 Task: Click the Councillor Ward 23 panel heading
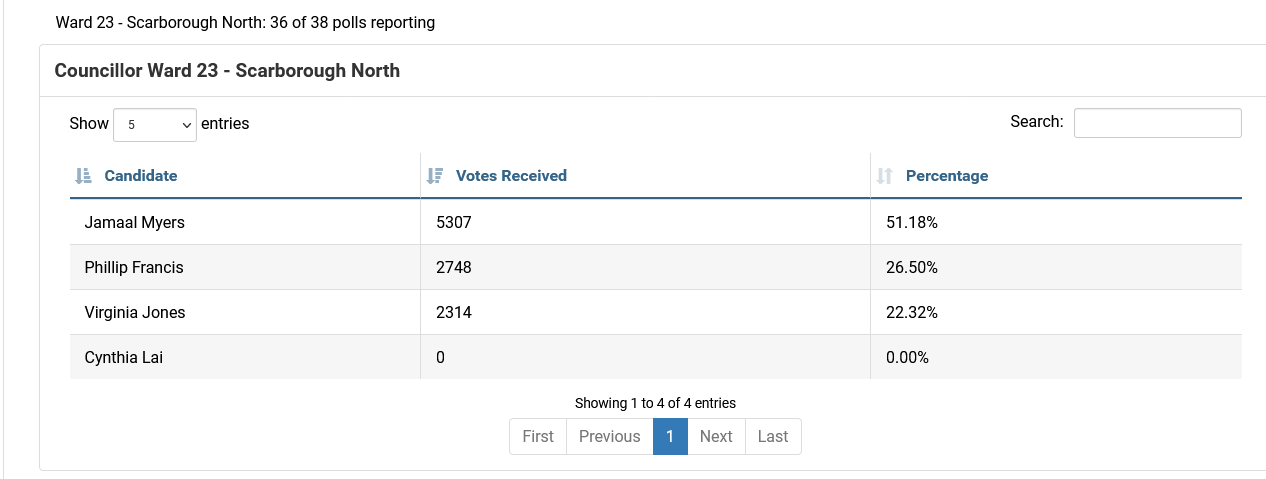click(x=227, y=71)
